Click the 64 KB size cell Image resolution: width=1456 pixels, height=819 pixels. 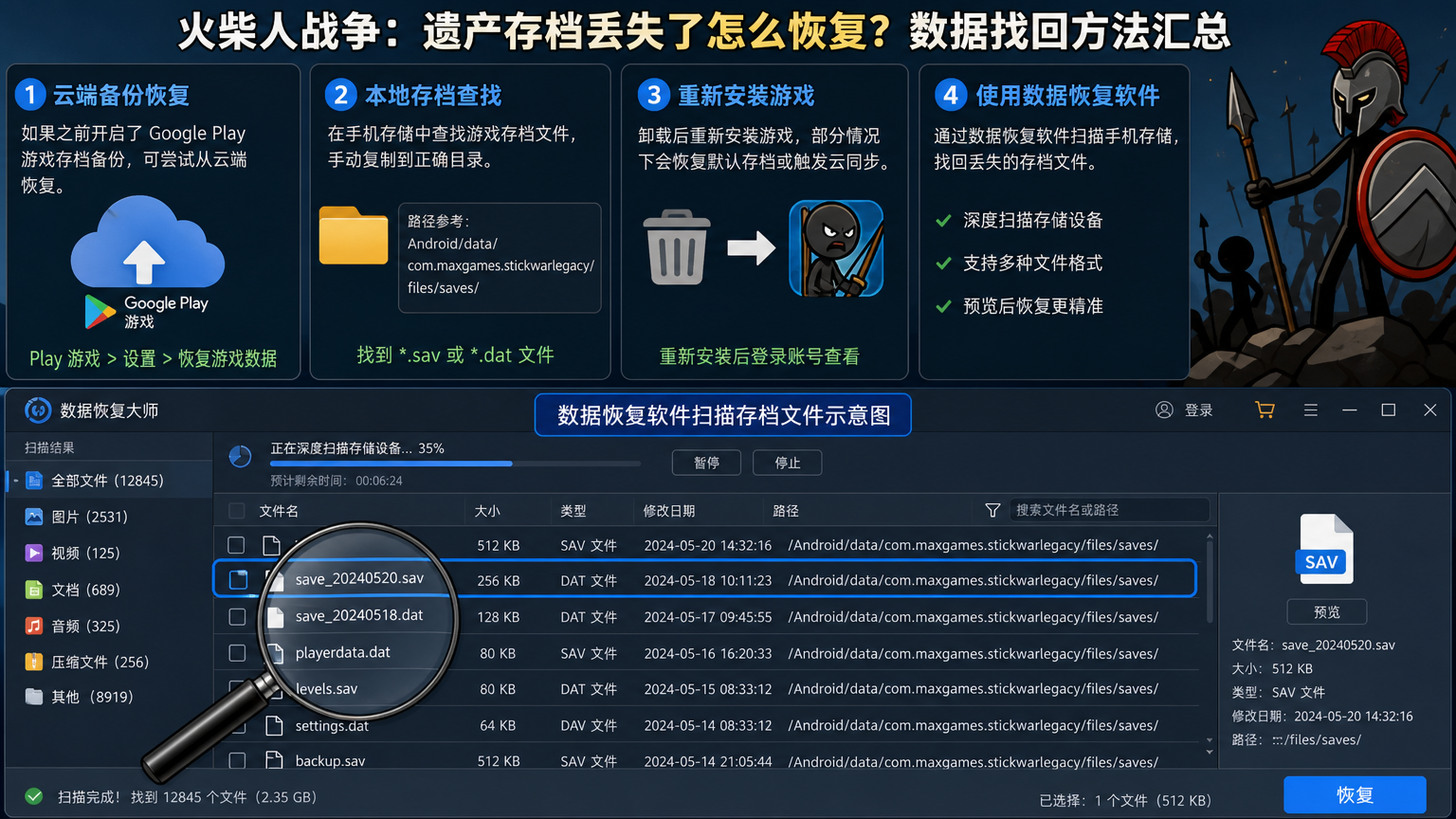point(498,726)
